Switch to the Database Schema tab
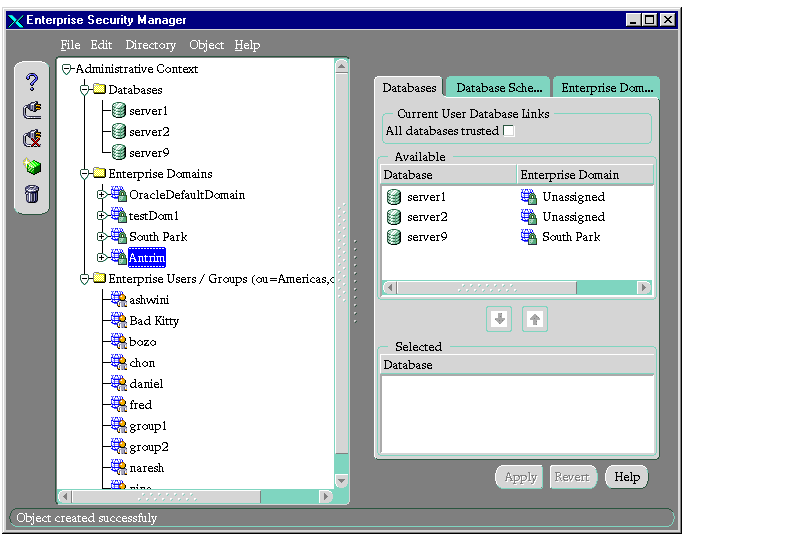The width and height of the screenshot is (788, 542). pos(499,88)
